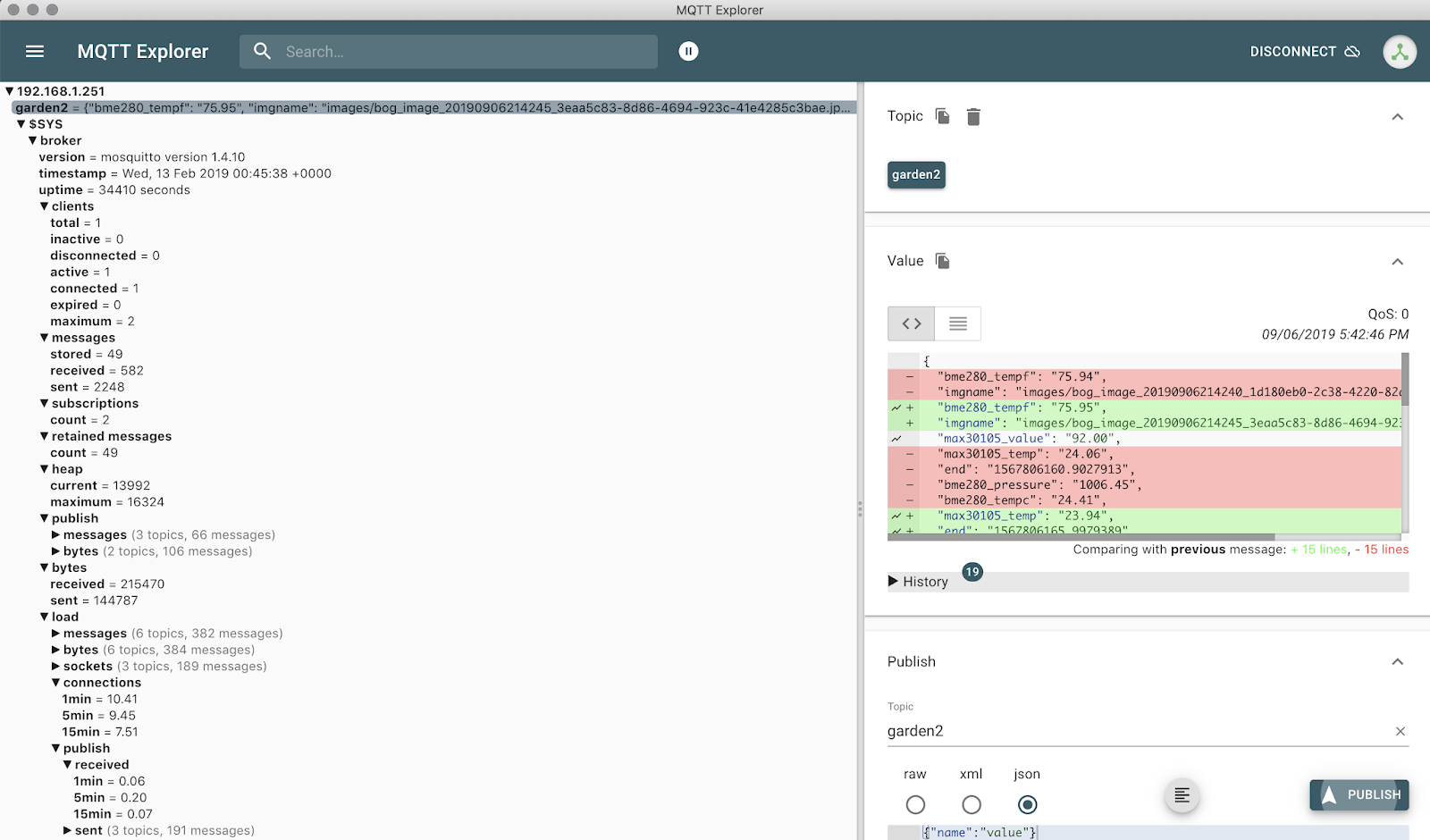Expand load sockets node
The width and height of the screenshot is (1430, 840).
(56, 667)
